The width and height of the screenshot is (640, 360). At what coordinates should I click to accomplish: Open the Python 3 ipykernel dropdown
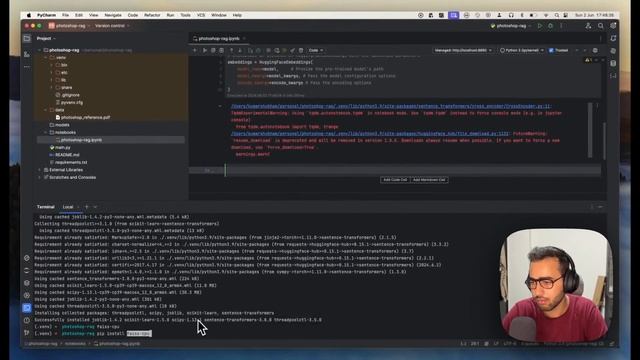coord(522,50)
